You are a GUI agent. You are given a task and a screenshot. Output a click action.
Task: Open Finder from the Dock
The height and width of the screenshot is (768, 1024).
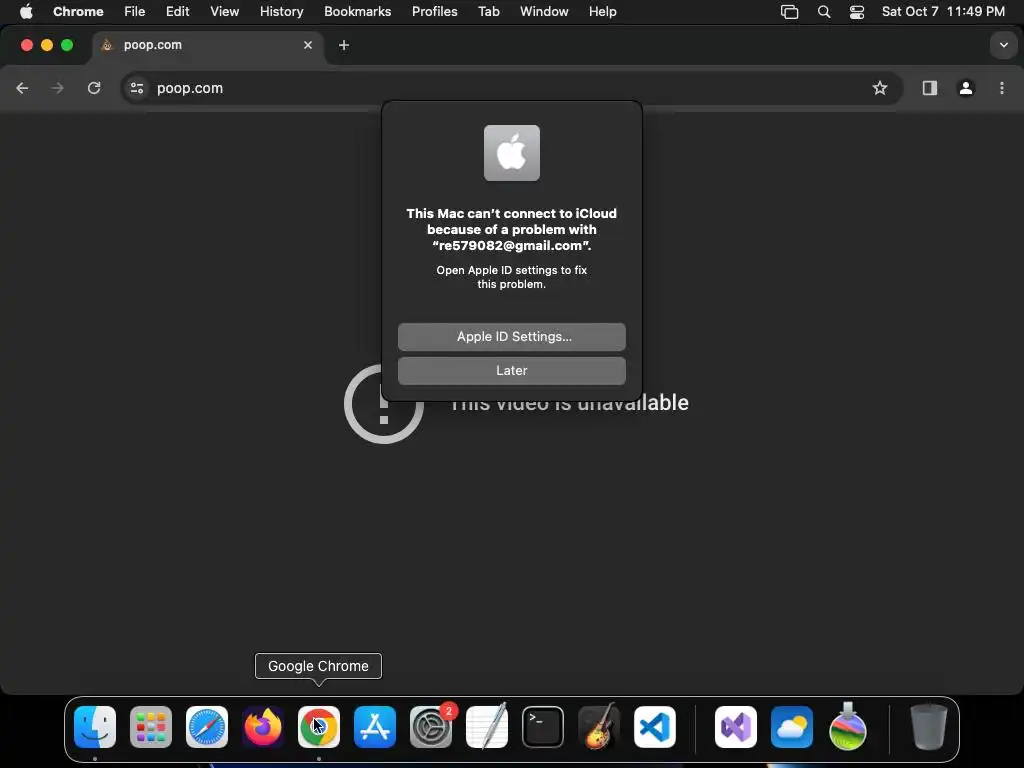95,727
